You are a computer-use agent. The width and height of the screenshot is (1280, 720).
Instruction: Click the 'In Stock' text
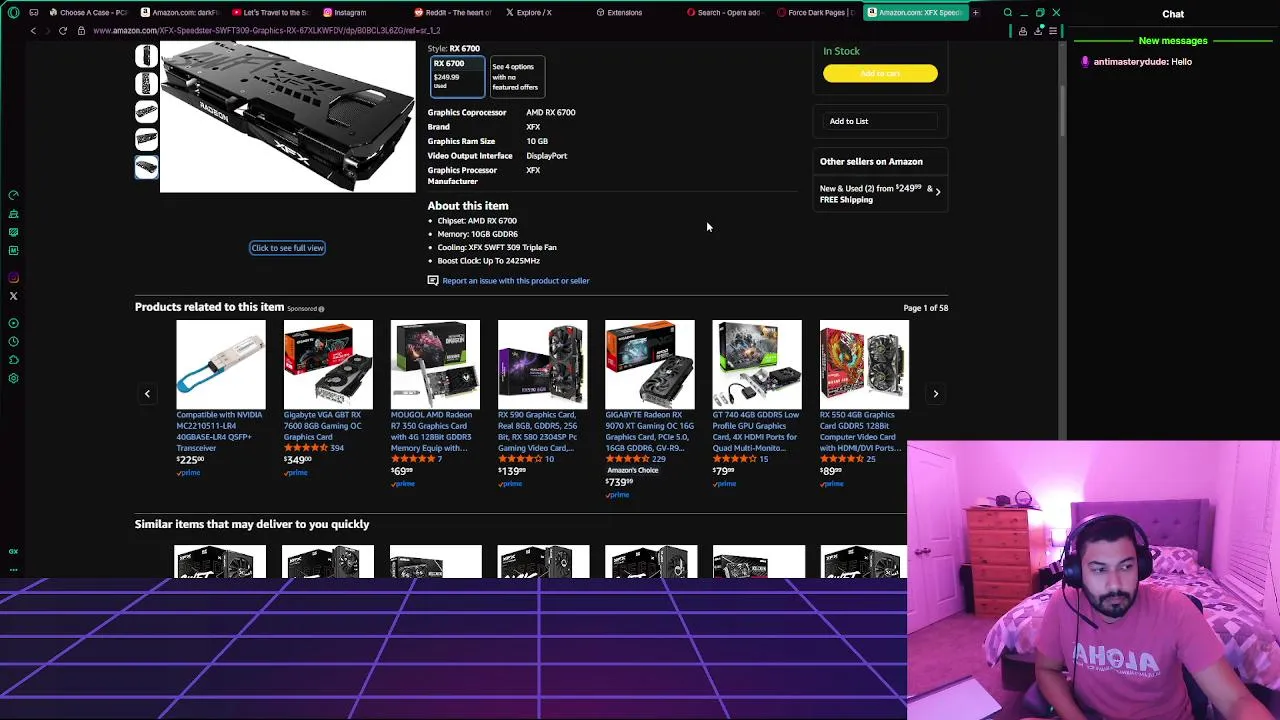841,51
